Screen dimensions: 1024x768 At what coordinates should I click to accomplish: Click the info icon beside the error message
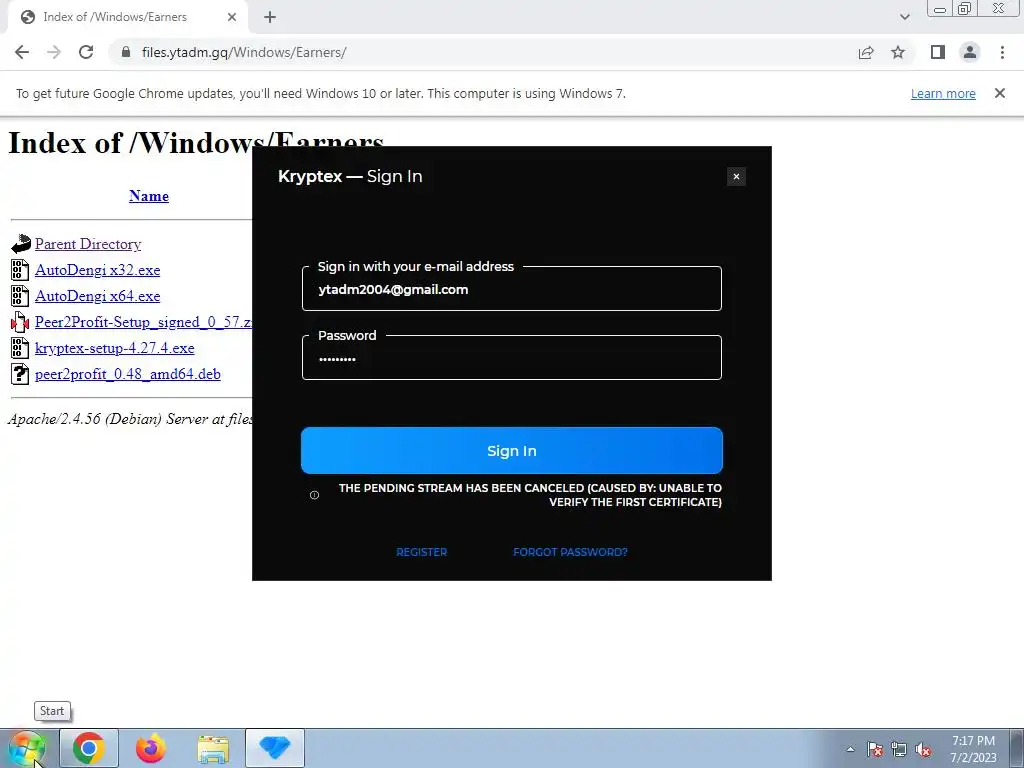[x=314, y=495]
